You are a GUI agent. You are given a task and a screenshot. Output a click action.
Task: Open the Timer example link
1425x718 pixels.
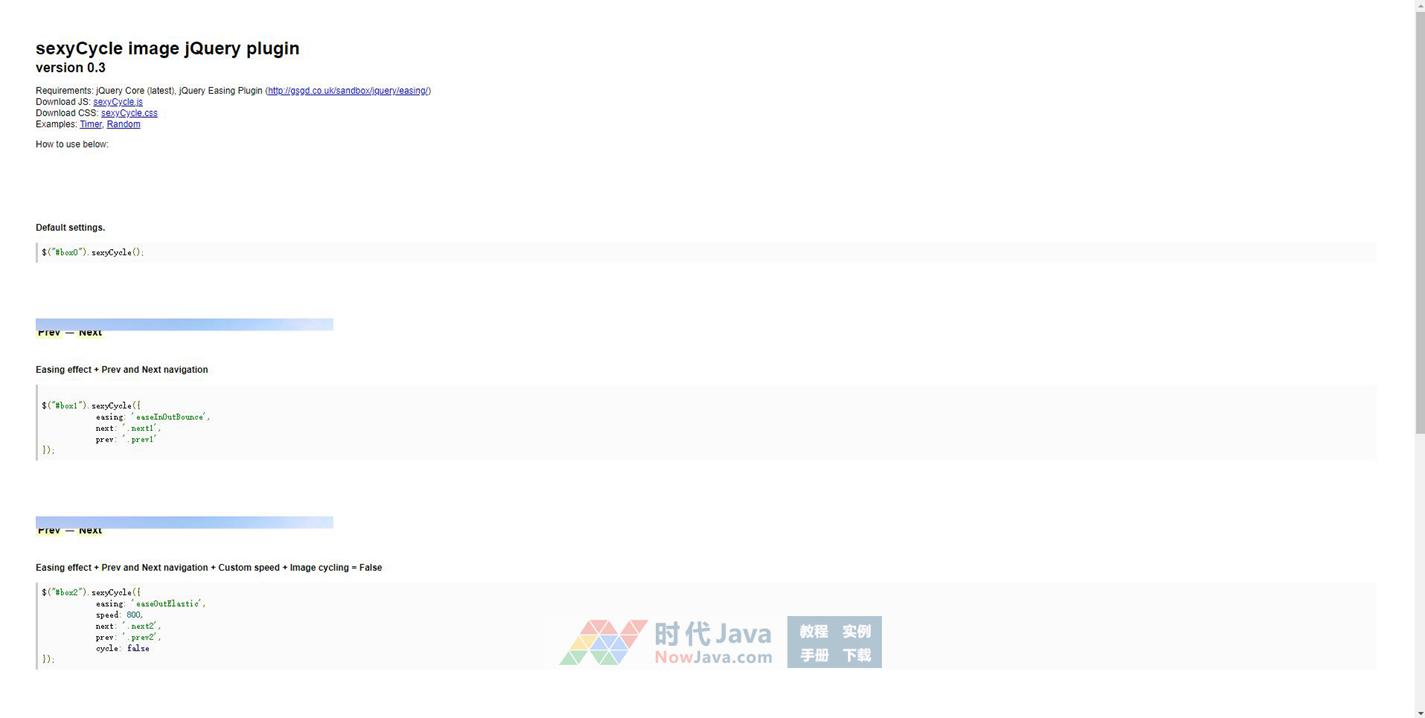[90, 124]
